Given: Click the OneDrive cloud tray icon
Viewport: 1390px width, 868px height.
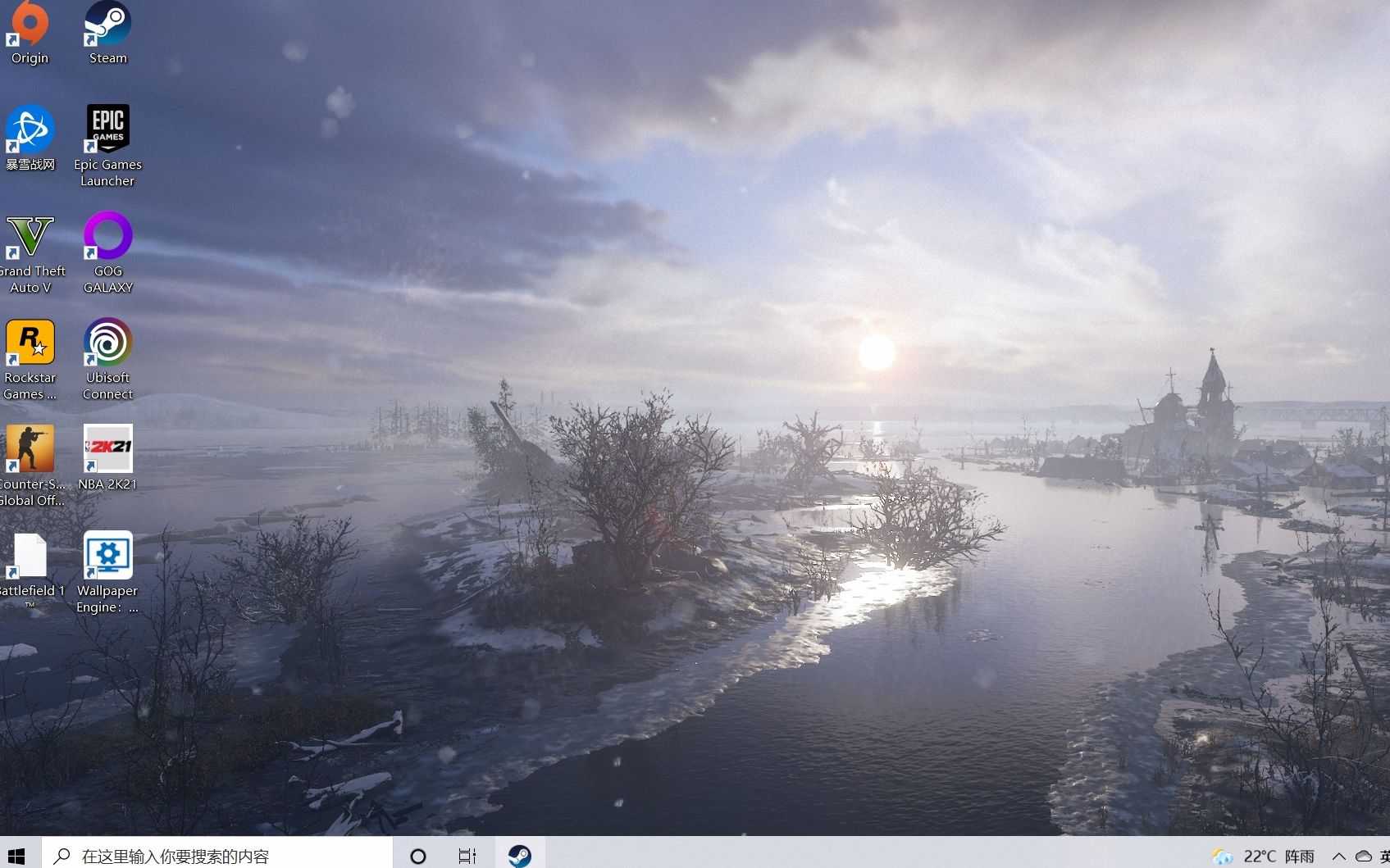Looking at the screenshot, I should (1364, 856).
